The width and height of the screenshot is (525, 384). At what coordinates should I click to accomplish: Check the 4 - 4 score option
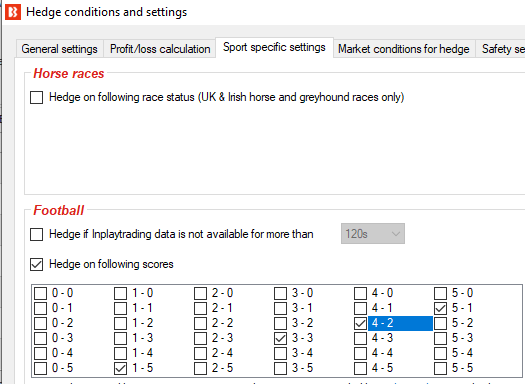pyautogui.click(x=360, y=353)
